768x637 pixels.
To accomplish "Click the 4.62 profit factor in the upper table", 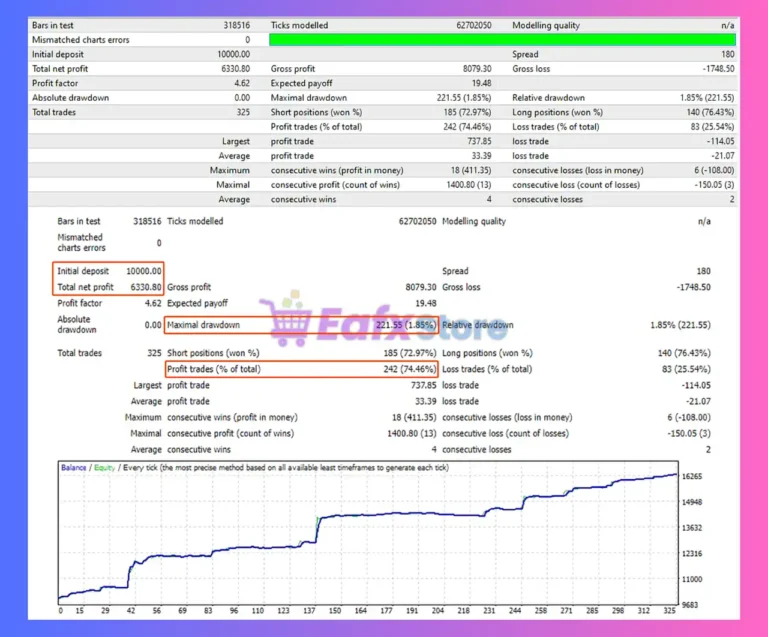I will coord(242,83).
